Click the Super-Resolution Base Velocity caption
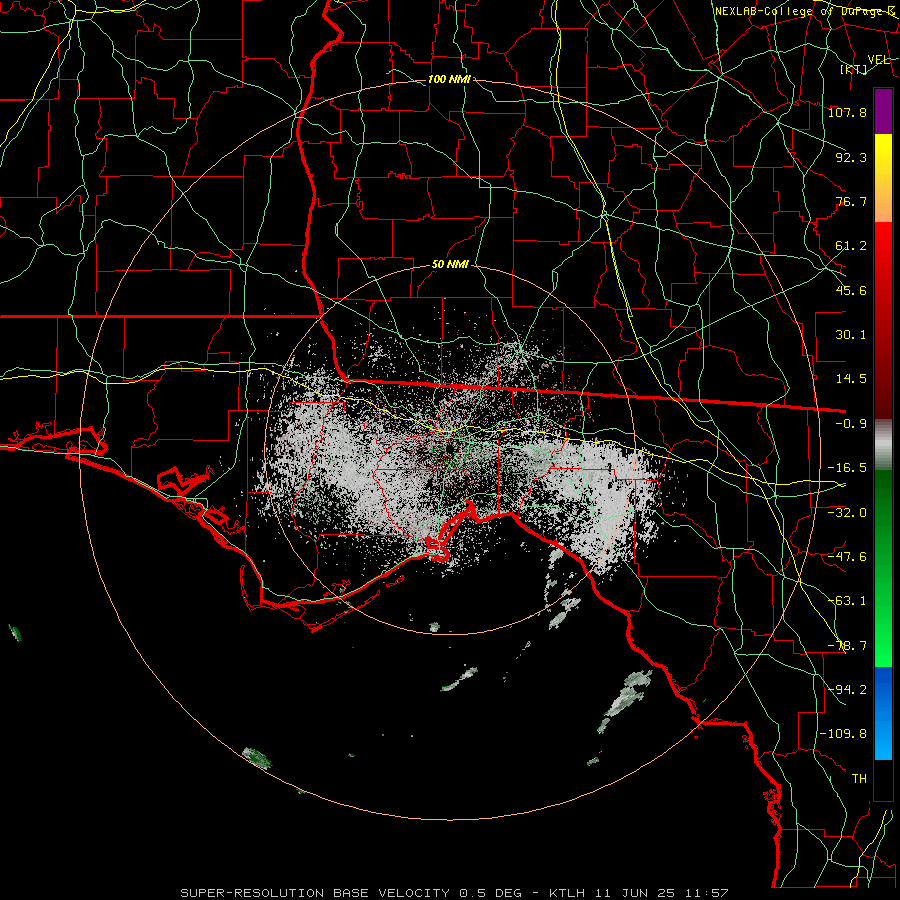This screenshot has height=900, width=900. pyautogui.click(x=455, y=893)
